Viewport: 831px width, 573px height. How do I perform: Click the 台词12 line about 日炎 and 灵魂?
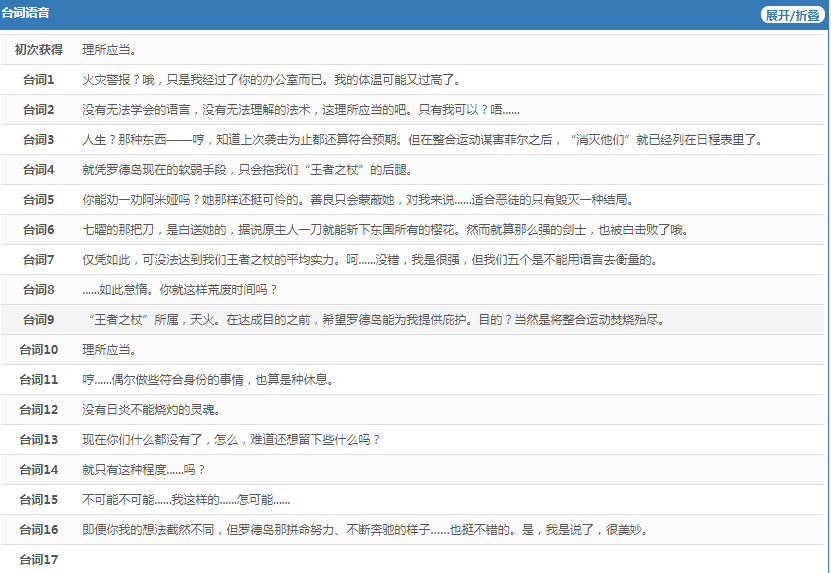[150, 410]
